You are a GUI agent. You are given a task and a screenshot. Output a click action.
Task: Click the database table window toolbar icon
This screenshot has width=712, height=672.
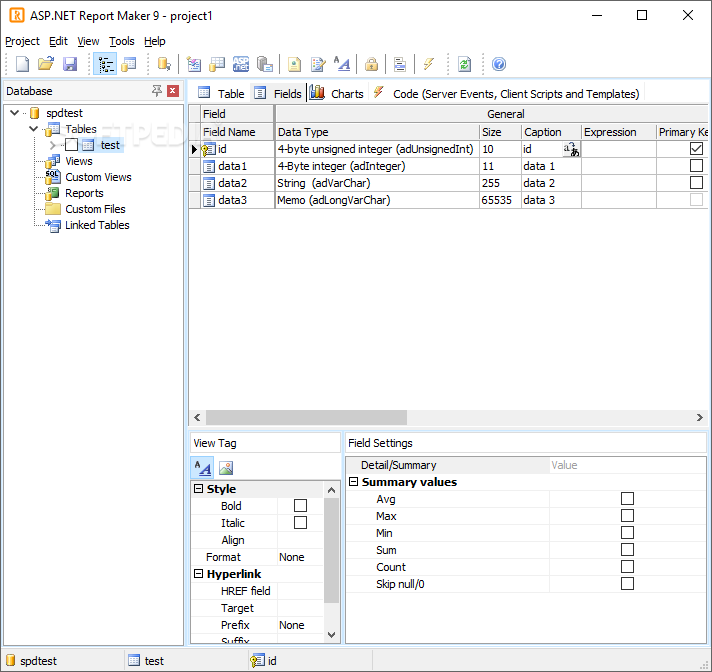(x=129, y=64)
